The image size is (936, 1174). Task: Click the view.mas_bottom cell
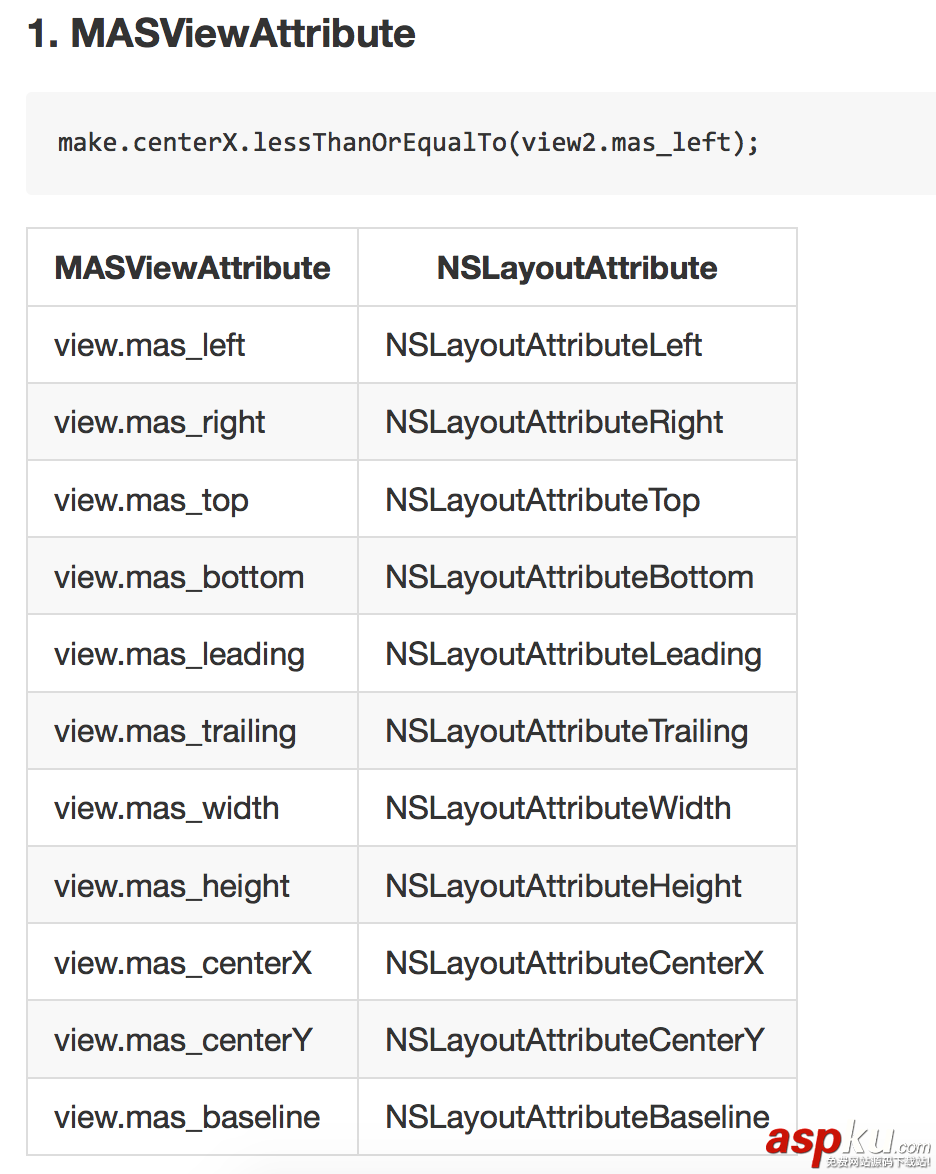[x=179, y=577]
